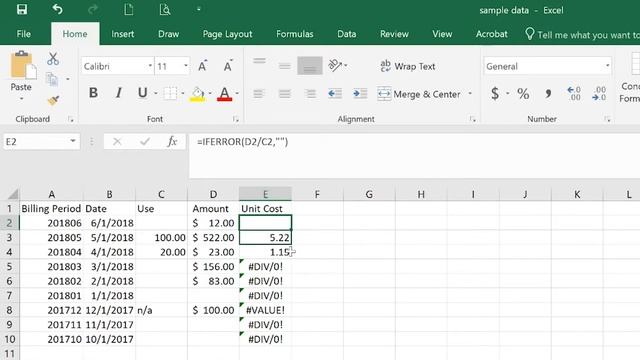640x360 pixels.
Task: Click the Paste clipboard icon
Action: (x=22, y=65)
